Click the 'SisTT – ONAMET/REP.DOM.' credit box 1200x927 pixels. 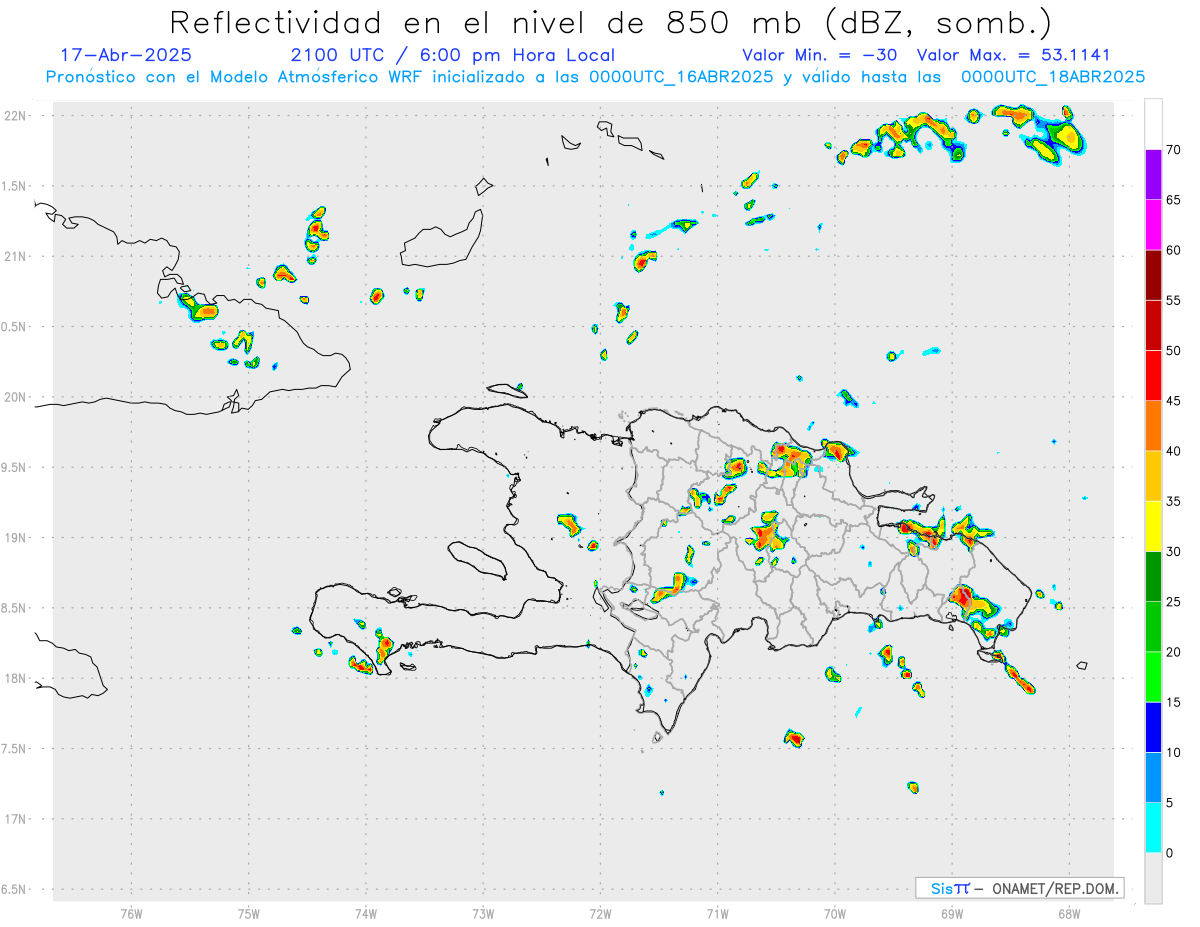1019,888
